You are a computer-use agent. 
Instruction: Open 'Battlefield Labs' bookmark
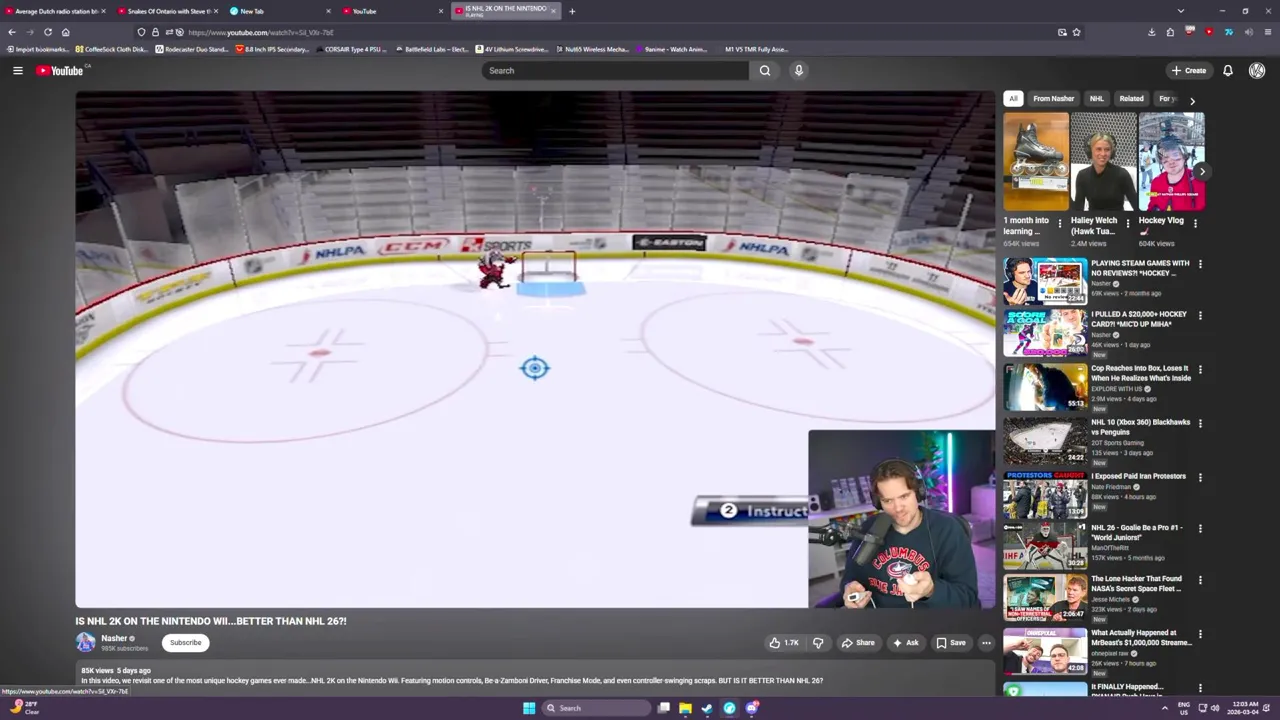432,49
